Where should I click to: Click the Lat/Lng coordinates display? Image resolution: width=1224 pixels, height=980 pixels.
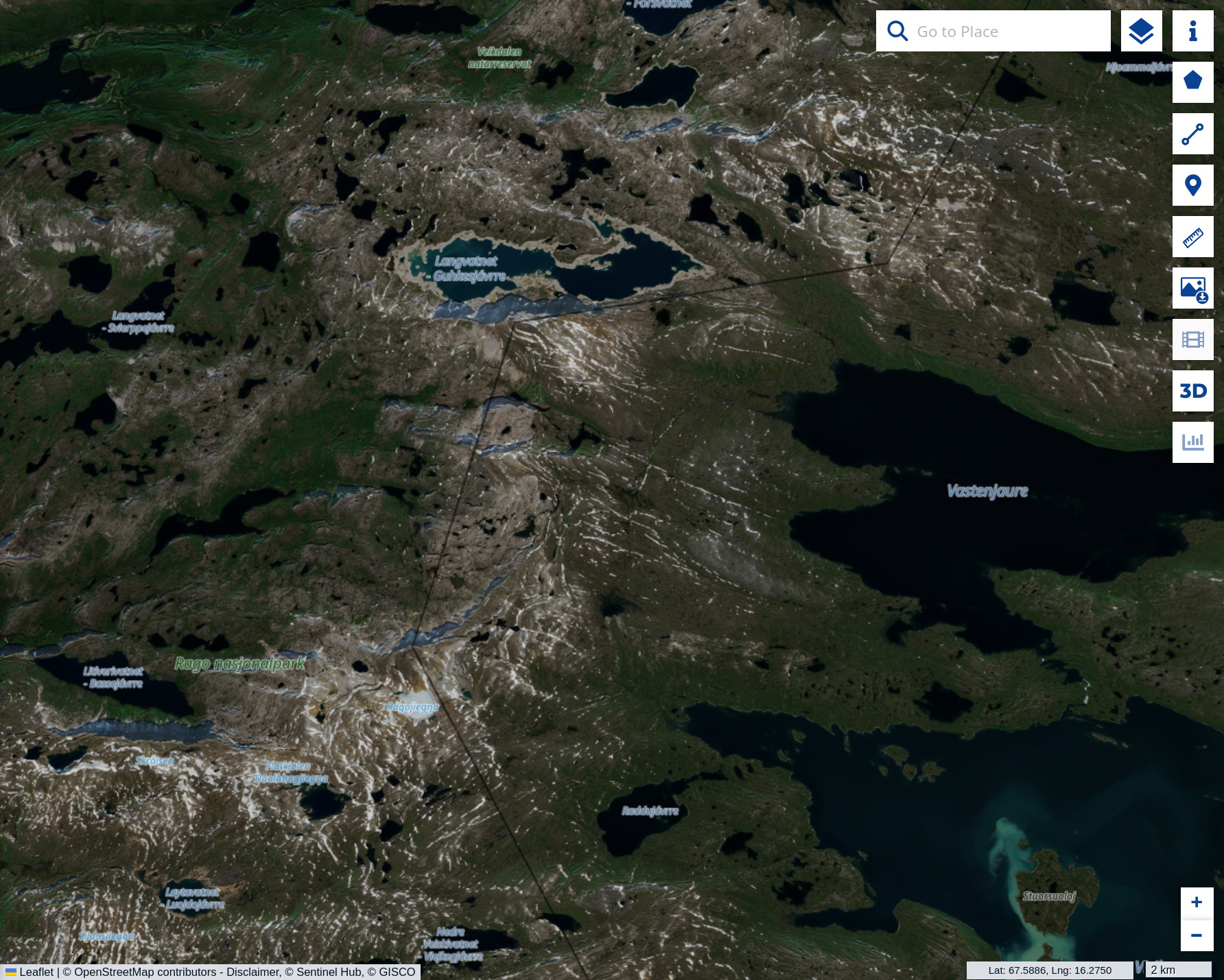pyautogui.click(x=1049, y=970)
